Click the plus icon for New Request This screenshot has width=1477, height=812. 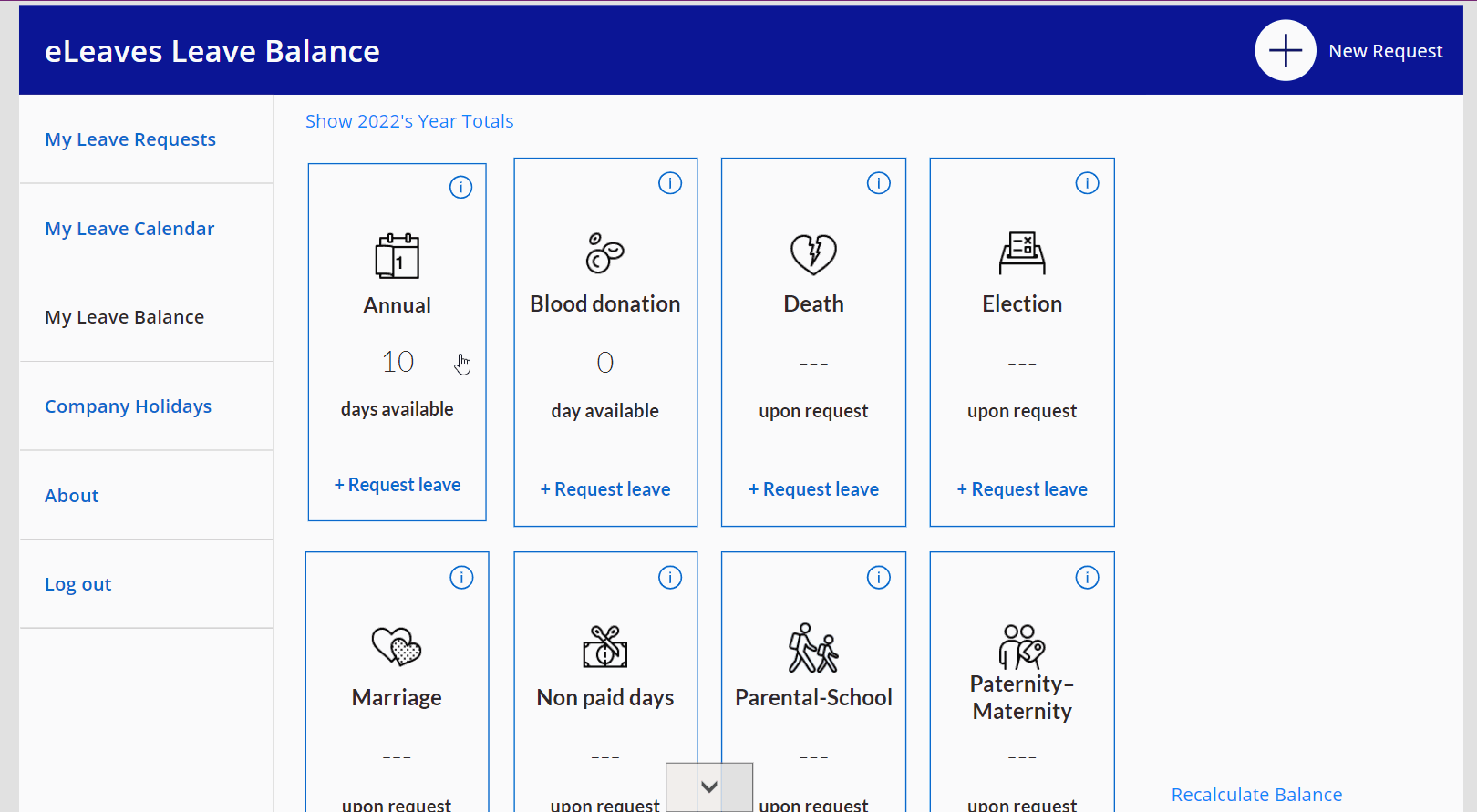[x=1285, y=50]
